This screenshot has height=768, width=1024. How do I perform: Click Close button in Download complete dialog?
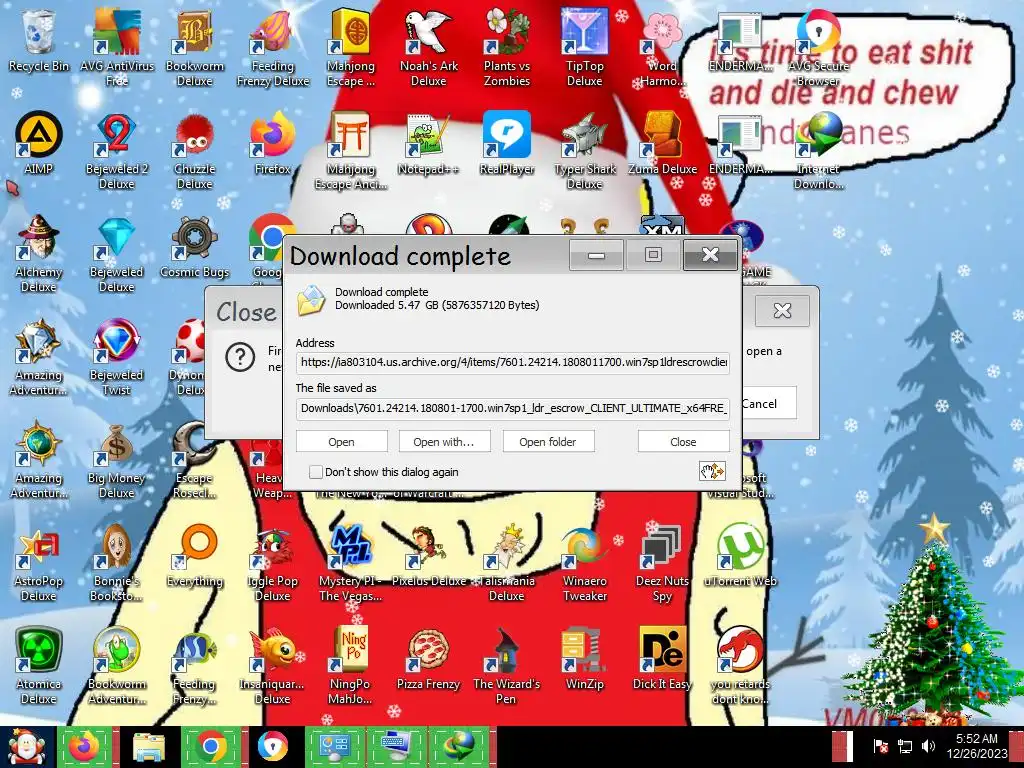[683, 441]
